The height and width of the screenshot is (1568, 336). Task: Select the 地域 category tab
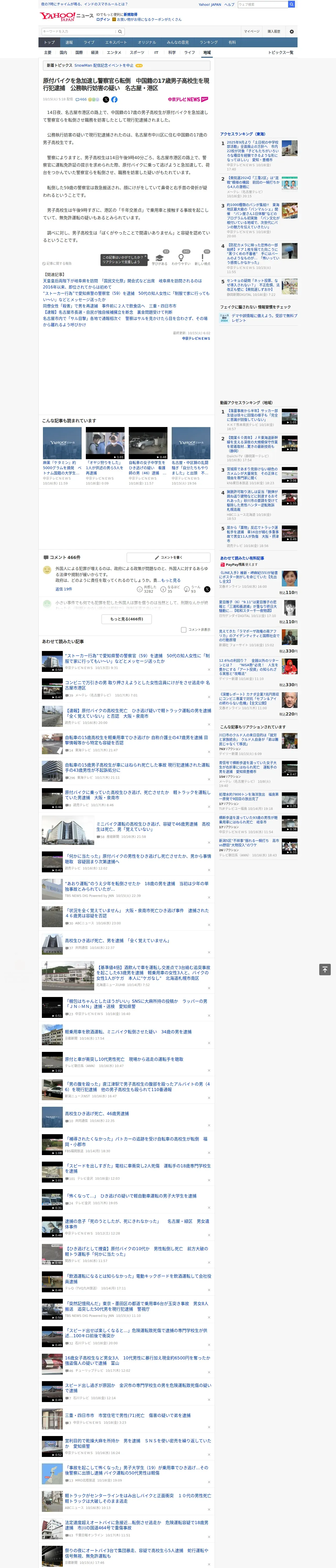[x=207, y=52]
